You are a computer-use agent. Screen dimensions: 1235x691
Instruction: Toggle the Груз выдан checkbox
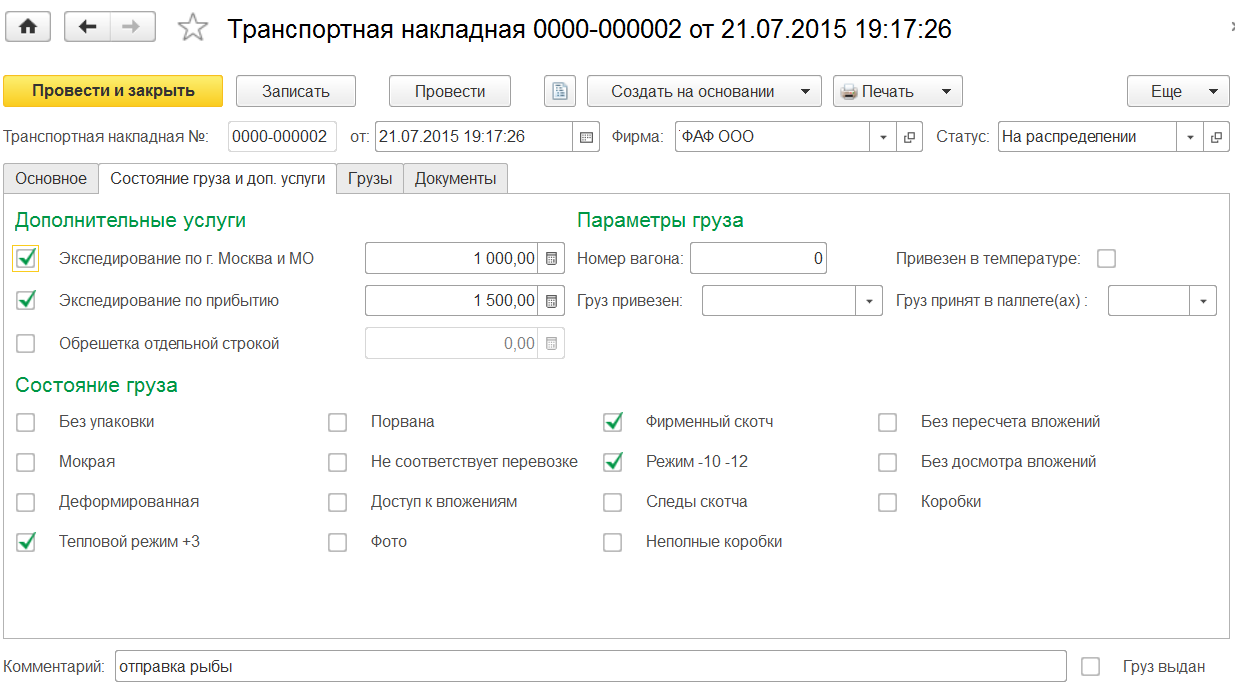pyautogui.click(x=1091, y=666)
